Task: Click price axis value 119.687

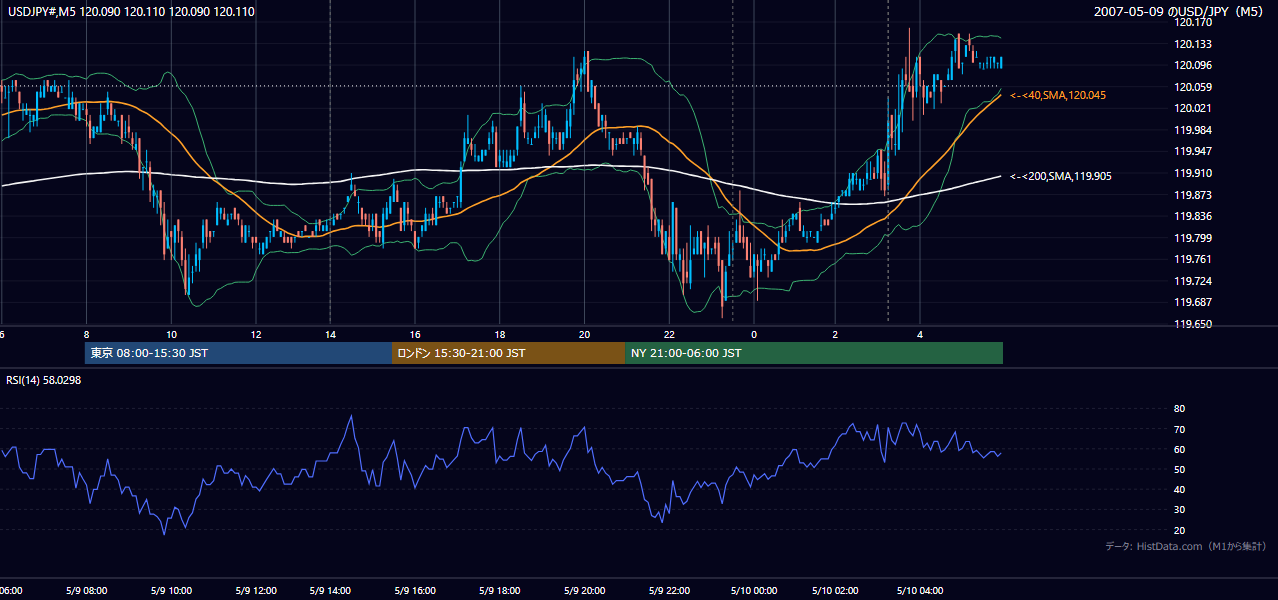Action: 1193,303
